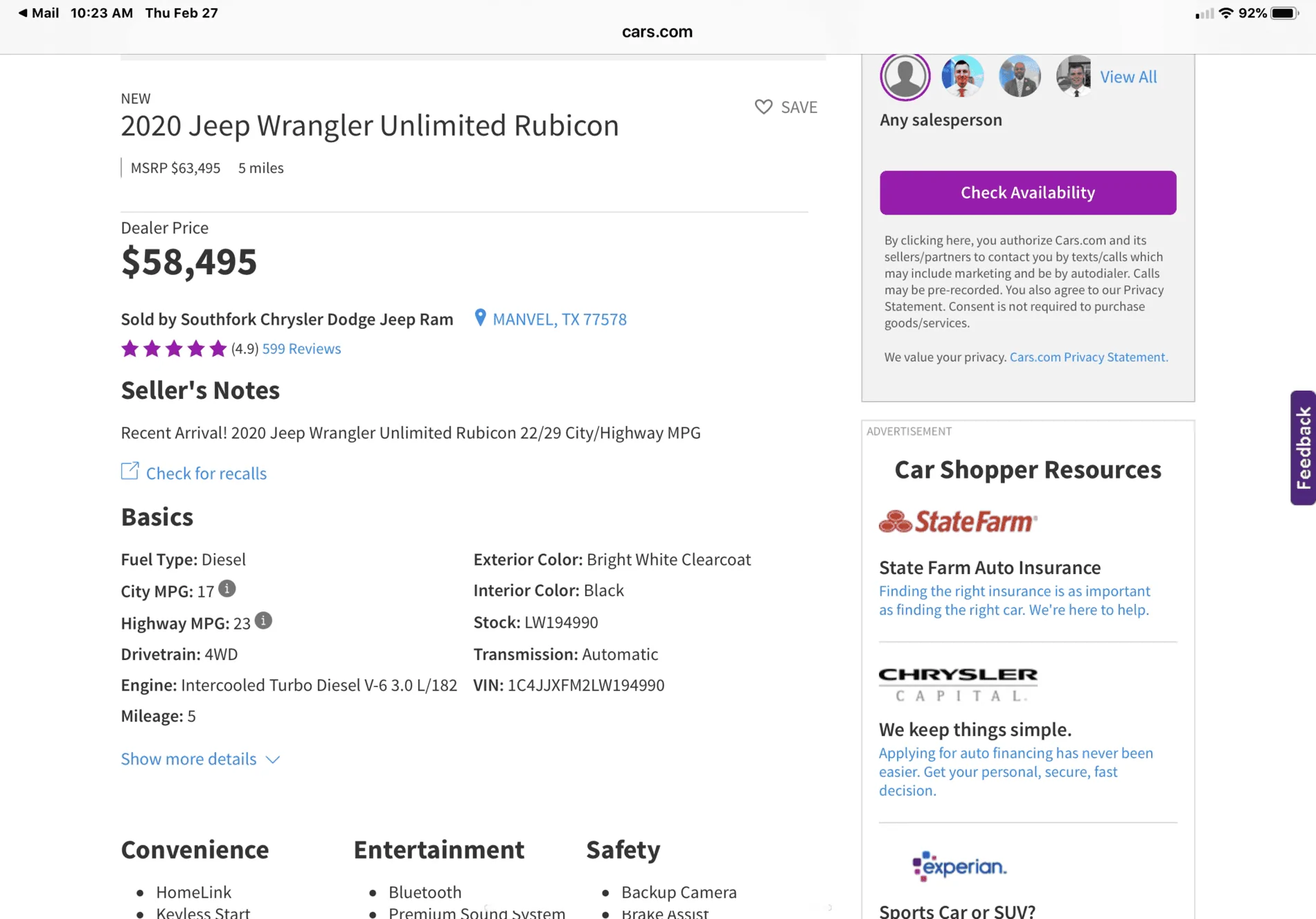Click the chevron after Show more details

point(273,760)
